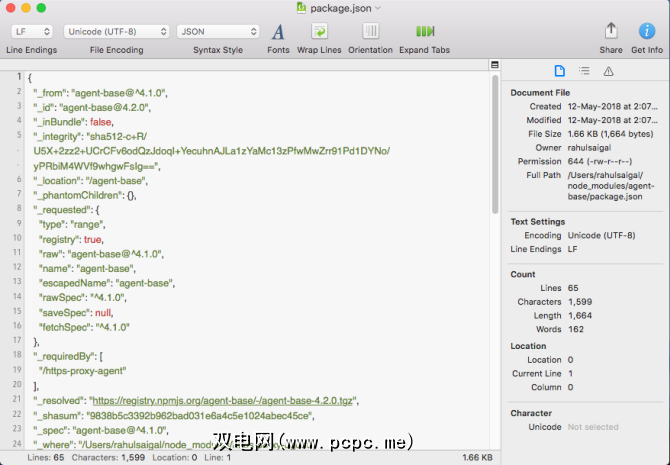Open the JSON syntax style dropdown
Screen dimensions: 670x465
[x=217, y=32]
